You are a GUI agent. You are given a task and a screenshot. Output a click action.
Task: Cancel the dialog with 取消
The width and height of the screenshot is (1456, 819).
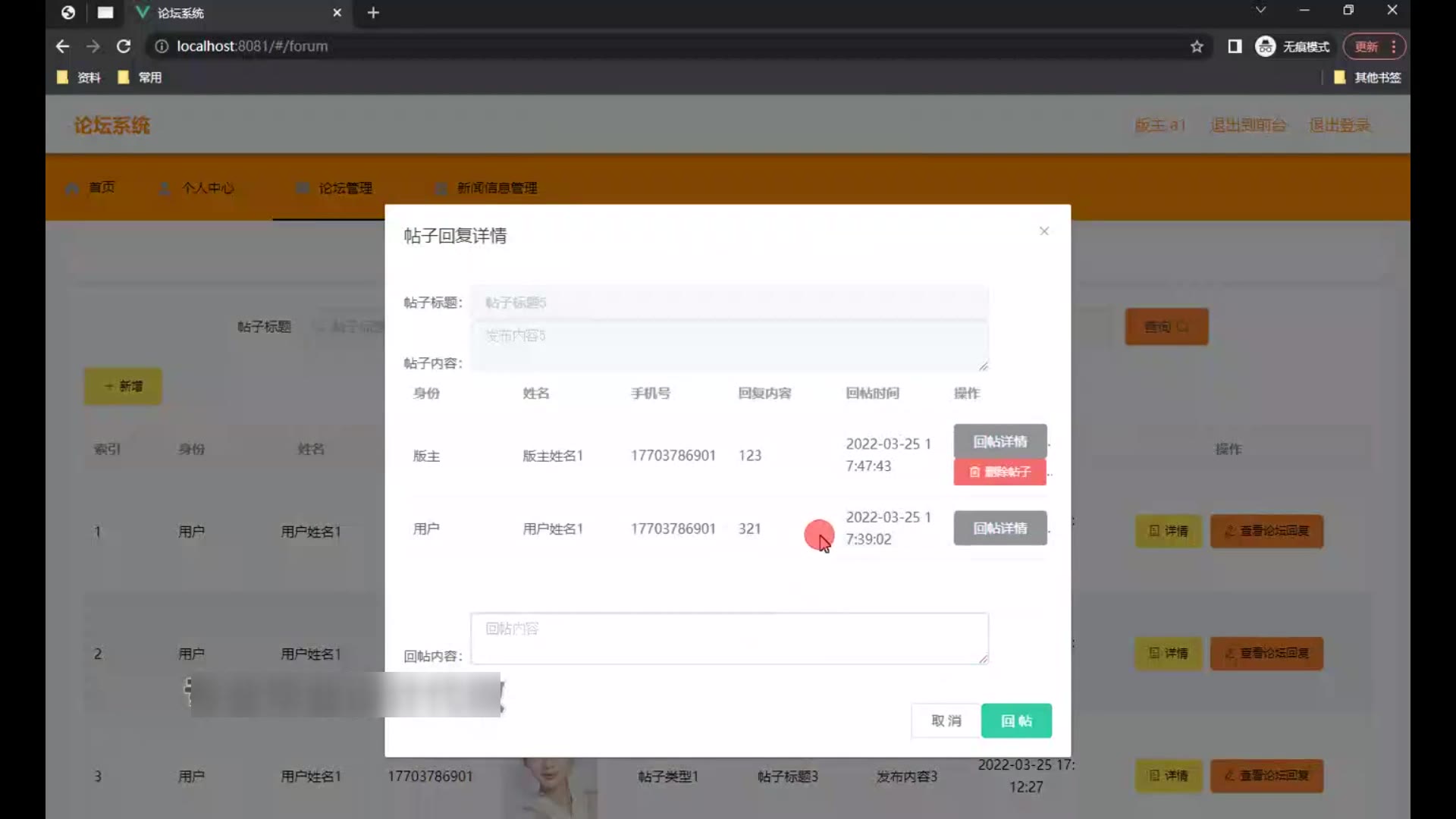946,720
